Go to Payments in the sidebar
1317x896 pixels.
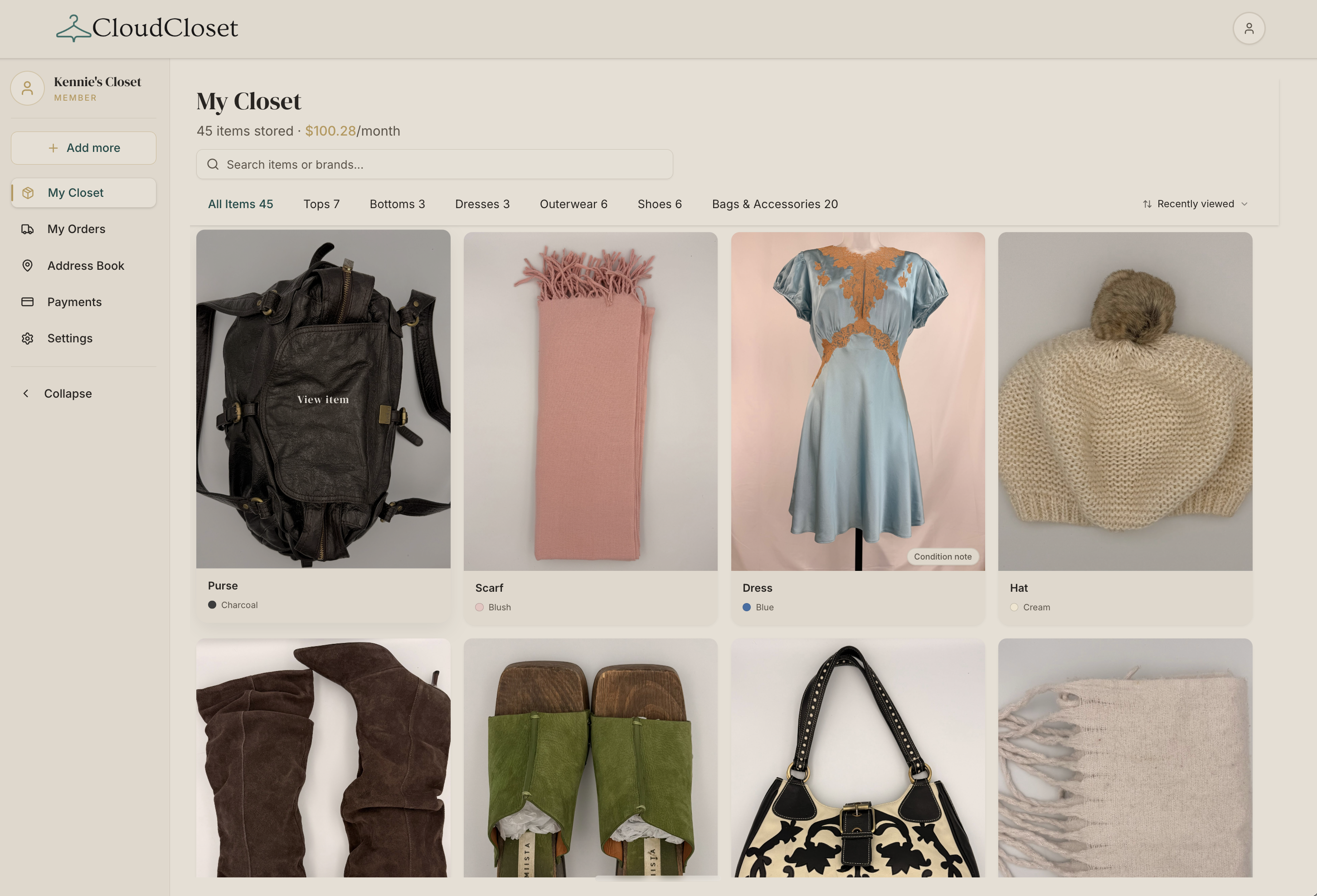click(x=83, y=302)
